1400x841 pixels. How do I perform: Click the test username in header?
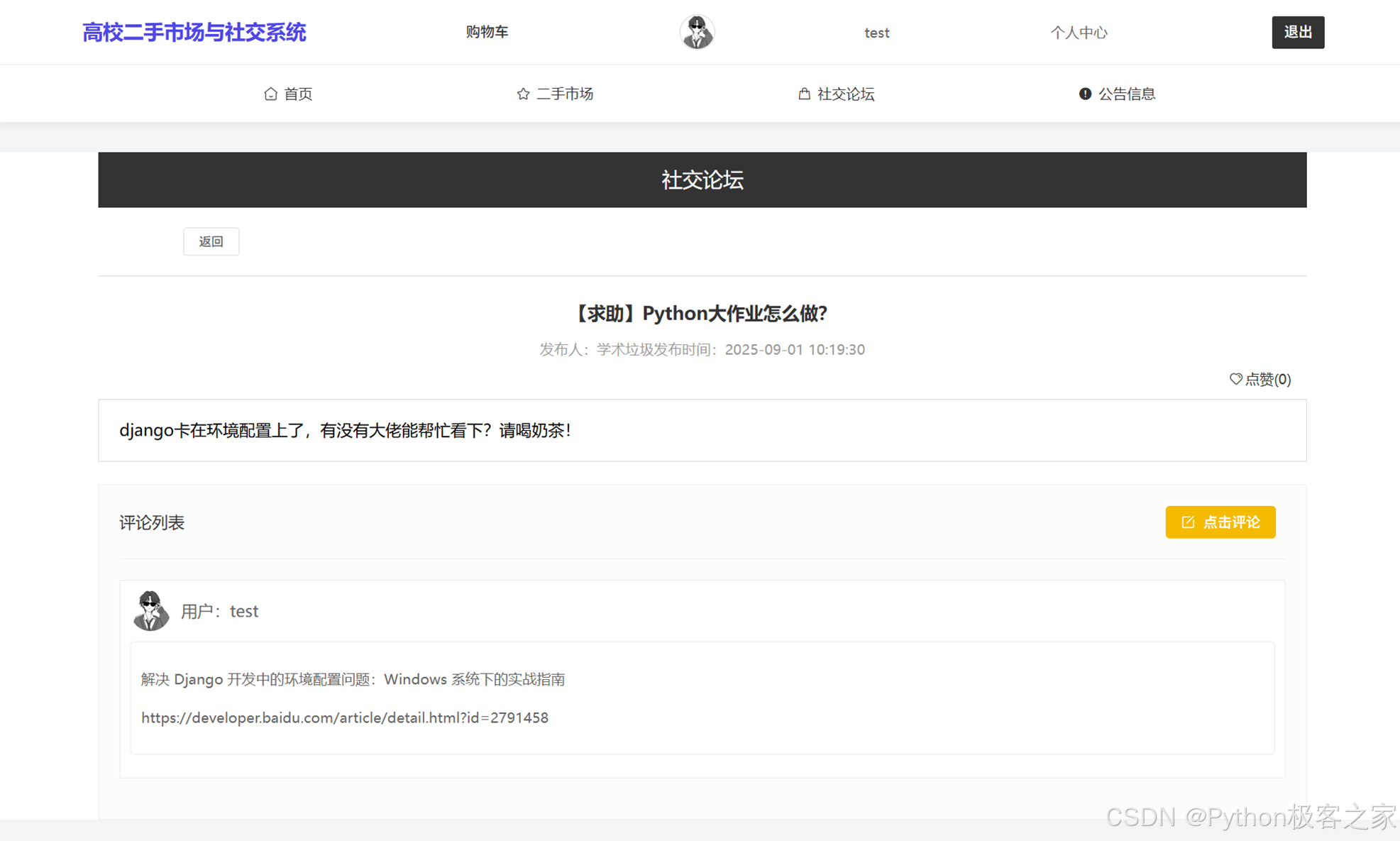click(876, 33)
